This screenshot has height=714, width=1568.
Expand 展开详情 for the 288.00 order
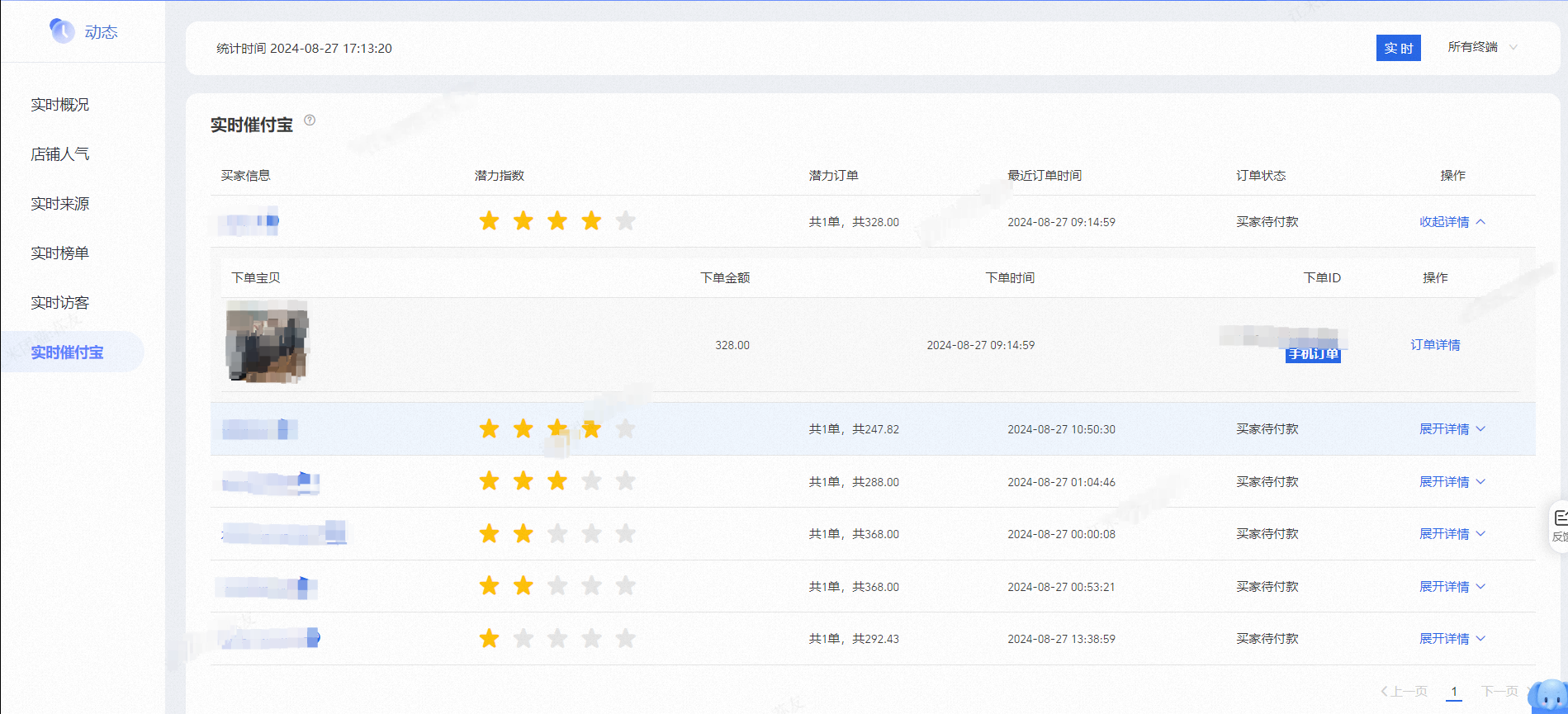pyautogui.click(x=1452, y=482)
